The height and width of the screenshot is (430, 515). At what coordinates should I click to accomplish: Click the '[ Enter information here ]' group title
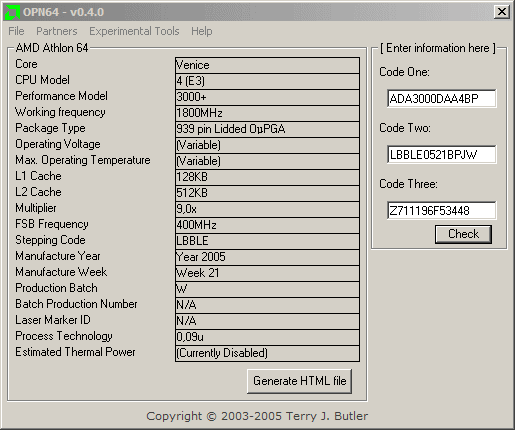point(438,48)
